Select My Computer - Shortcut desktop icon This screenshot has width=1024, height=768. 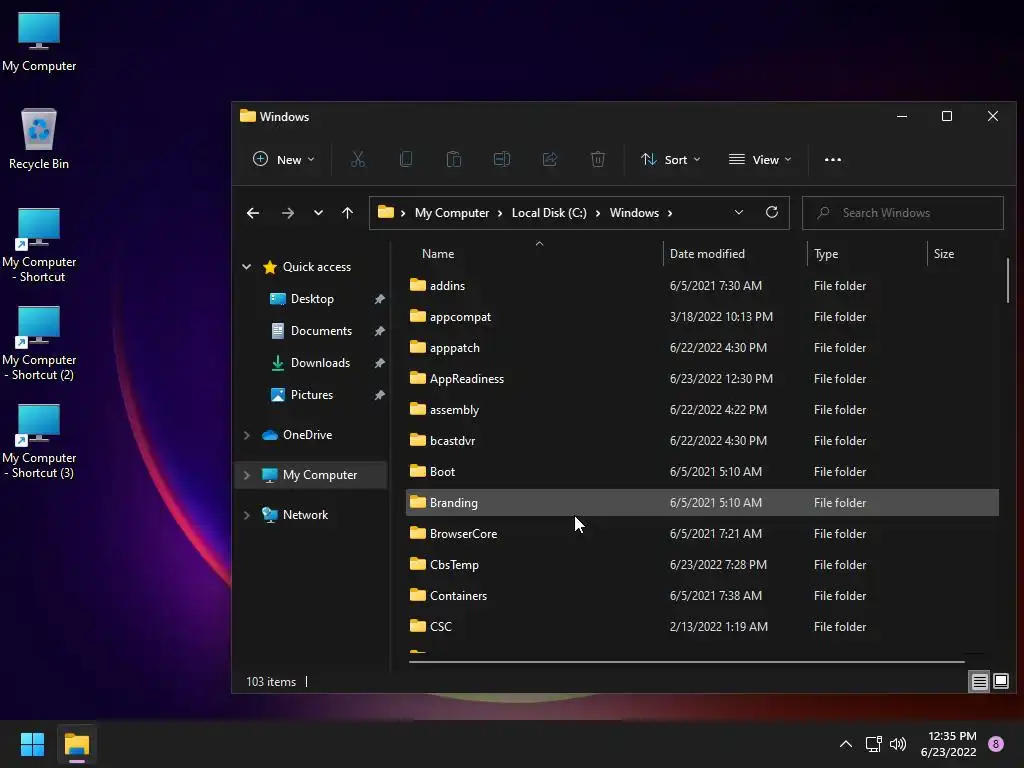39,246
